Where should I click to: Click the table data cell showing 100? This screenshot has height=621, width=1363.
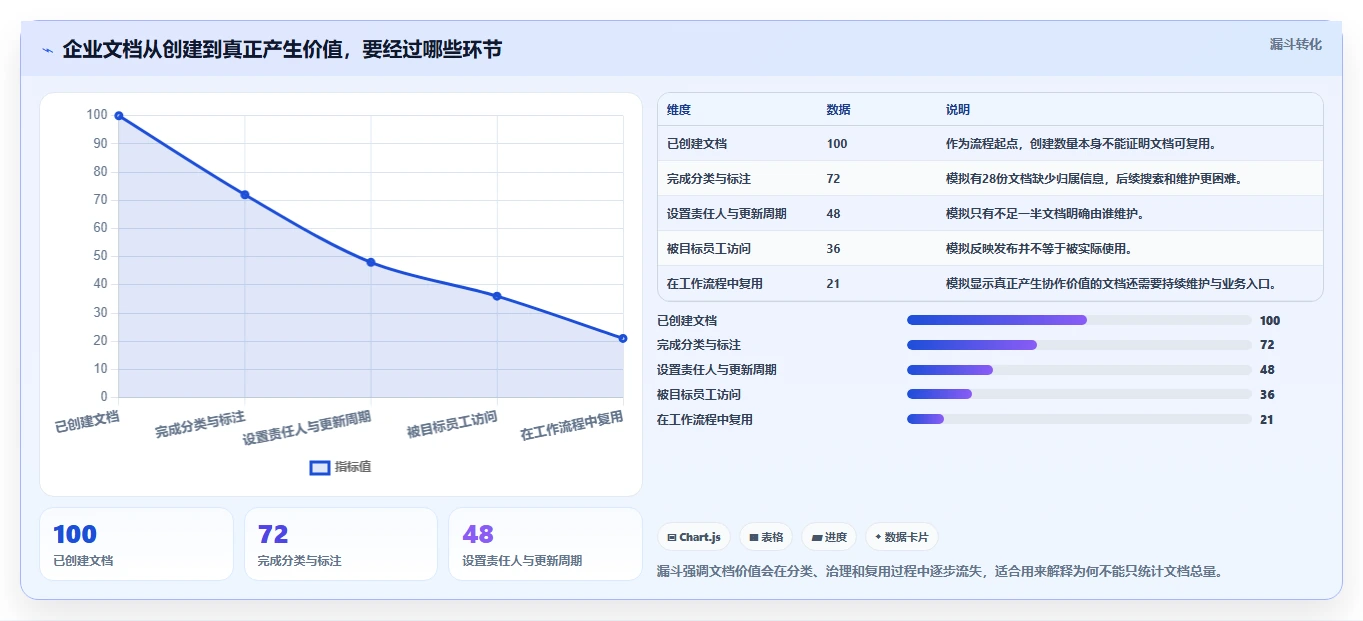[837, 144]
